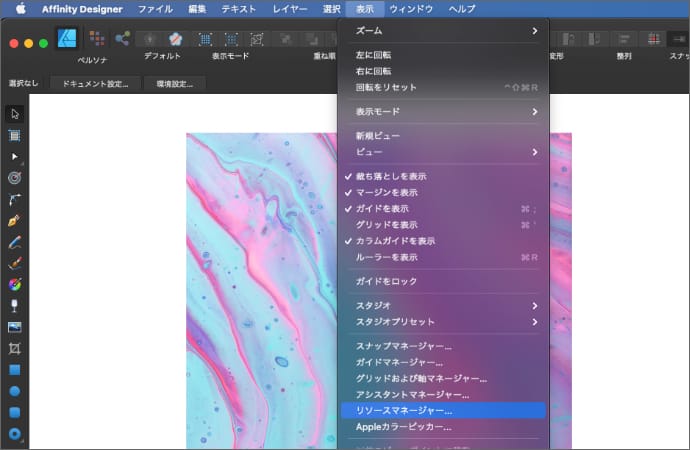This screenshot has height=450, width=690.
Task: Expand the ズーム submenu
Action: (440, 32)
